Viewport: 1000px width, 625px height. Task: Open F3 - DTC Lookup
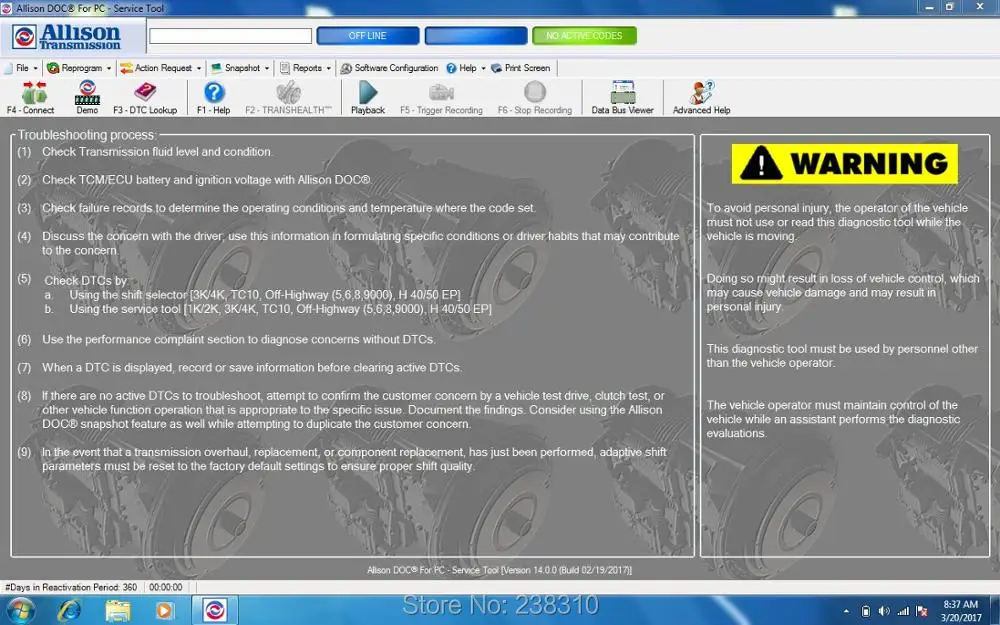point(145,98)
